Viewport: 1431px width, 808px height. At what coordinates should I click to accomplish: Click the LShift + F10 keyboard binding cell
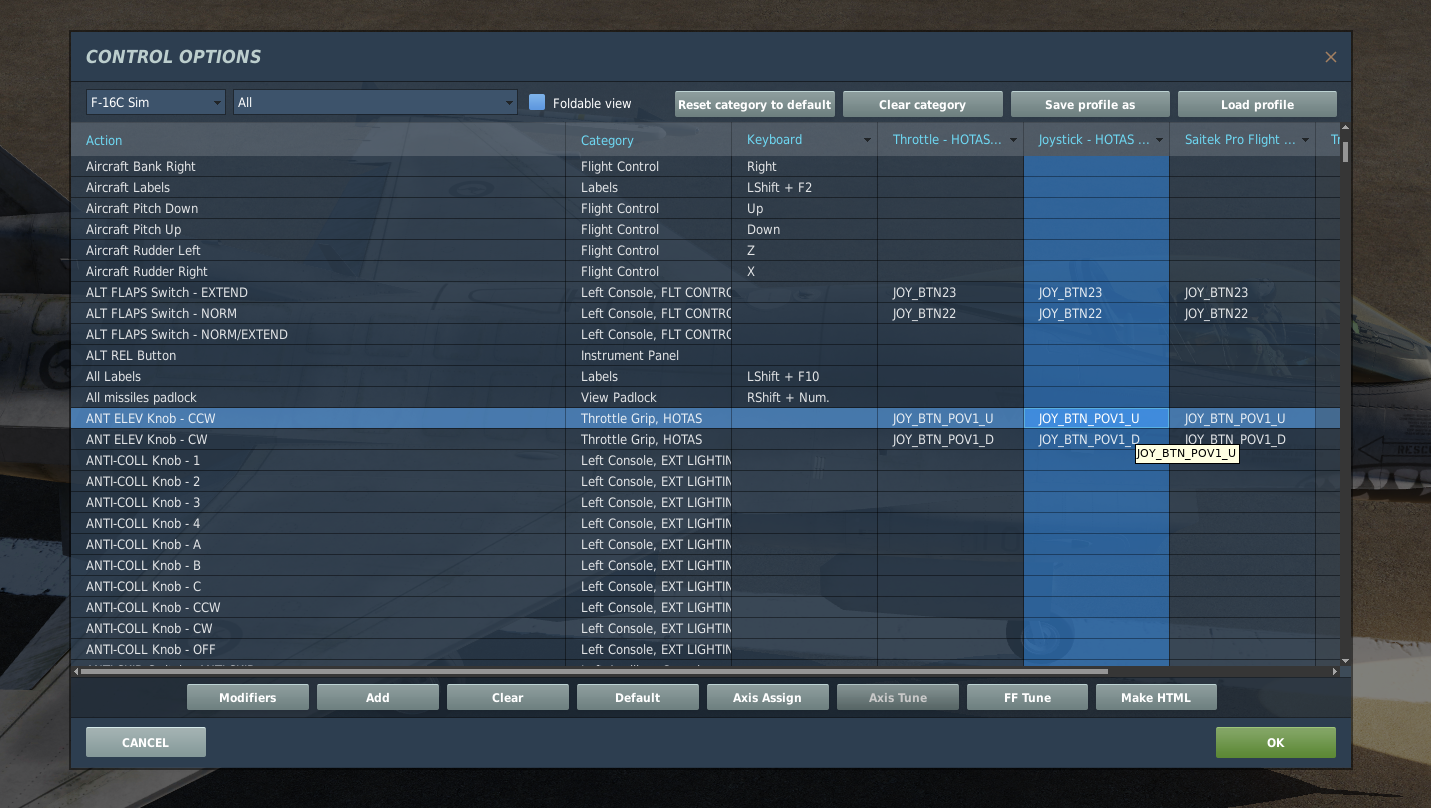804,376
